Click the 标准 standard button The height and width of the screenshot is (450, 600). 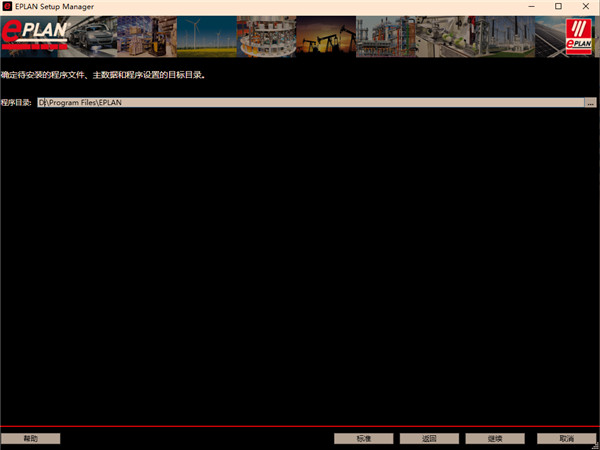click(x=364, y=439)
